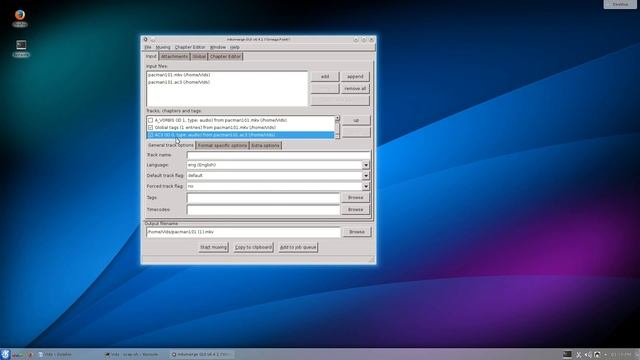This screenshot has width=640, height=360.
Task: Select the A_VORBIS track row
Action: point(240,120)
